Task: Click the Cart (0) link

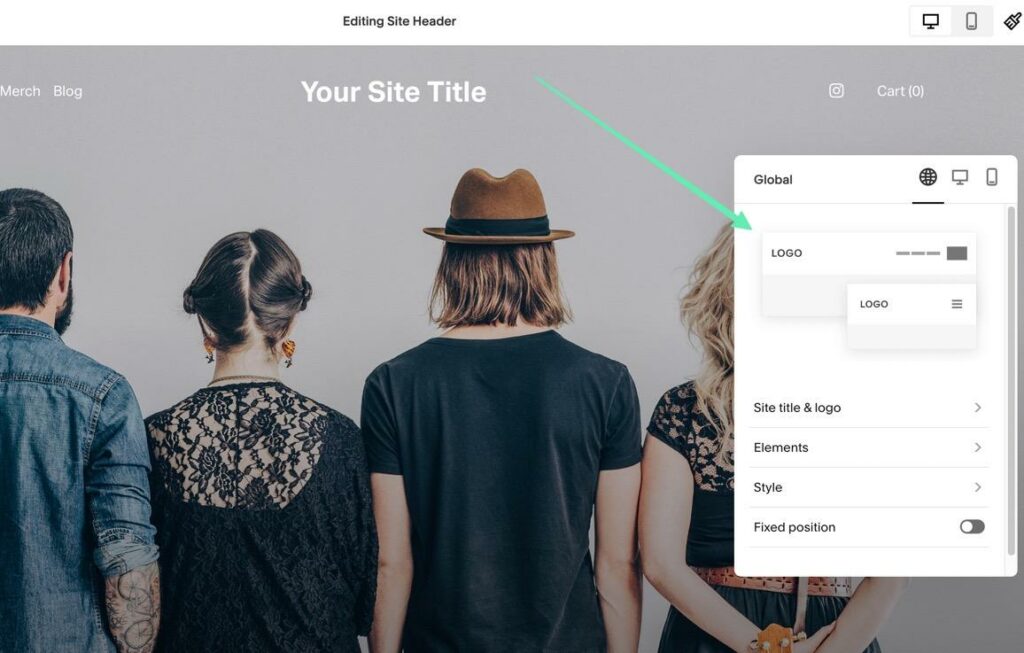Action: coord(900,91)
